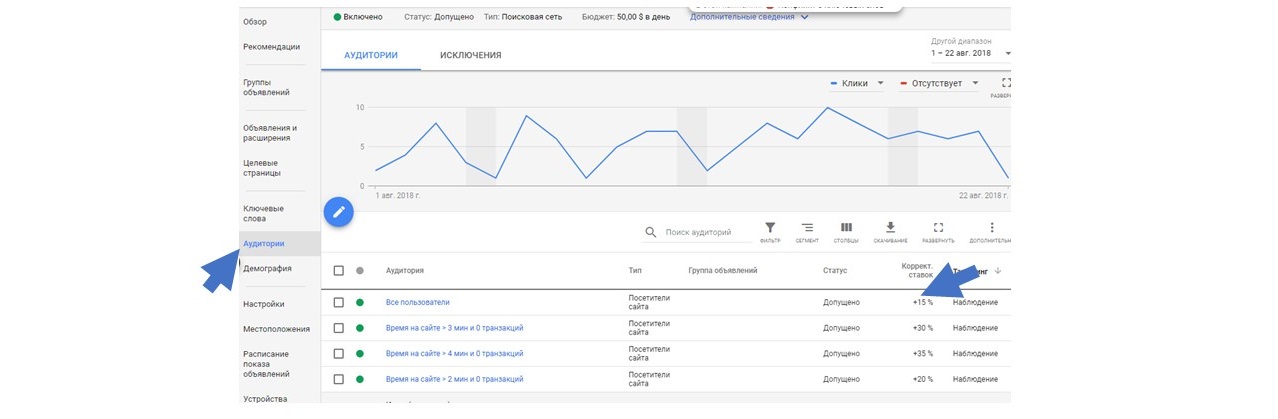Open Обзор in the sidebar

tap(255, 22)
